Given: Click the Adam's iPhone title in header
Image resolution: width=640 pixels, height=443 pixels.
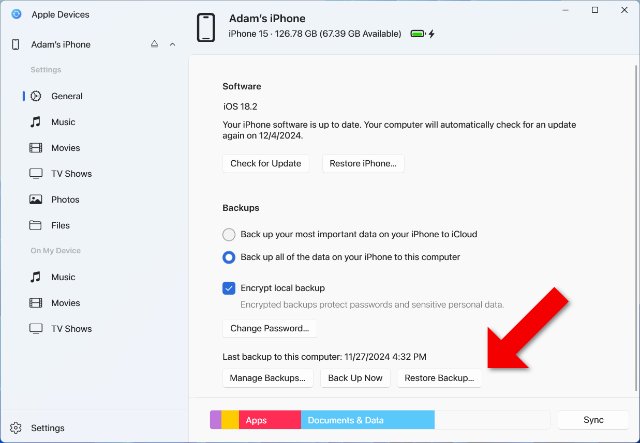Looking at the screenshot, I should point(267,18).
